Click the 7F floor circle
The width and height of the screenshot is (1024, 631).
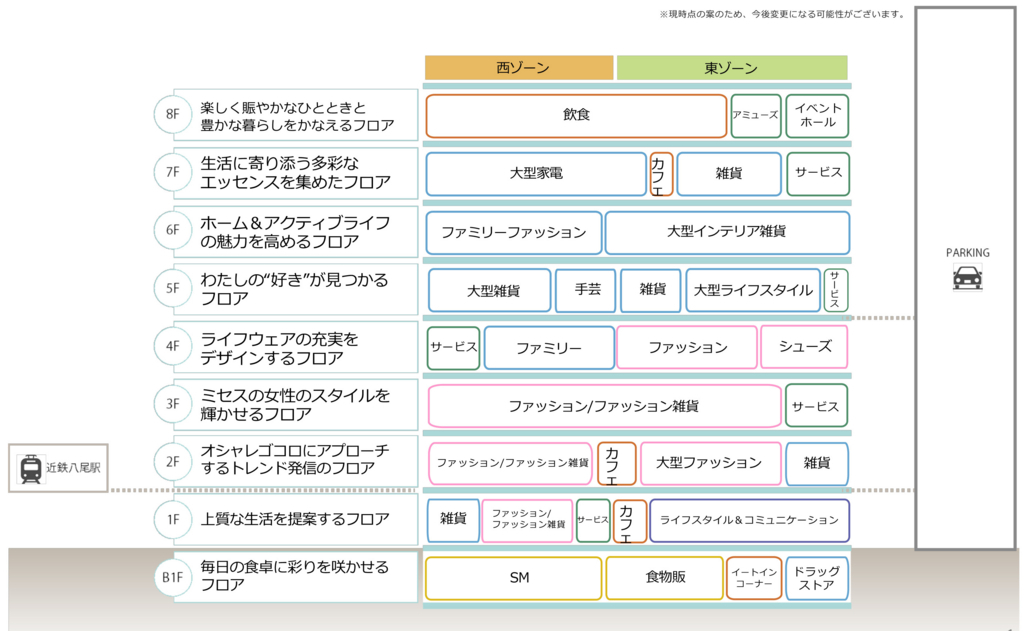pyautogui.click(x=172, y=172)
